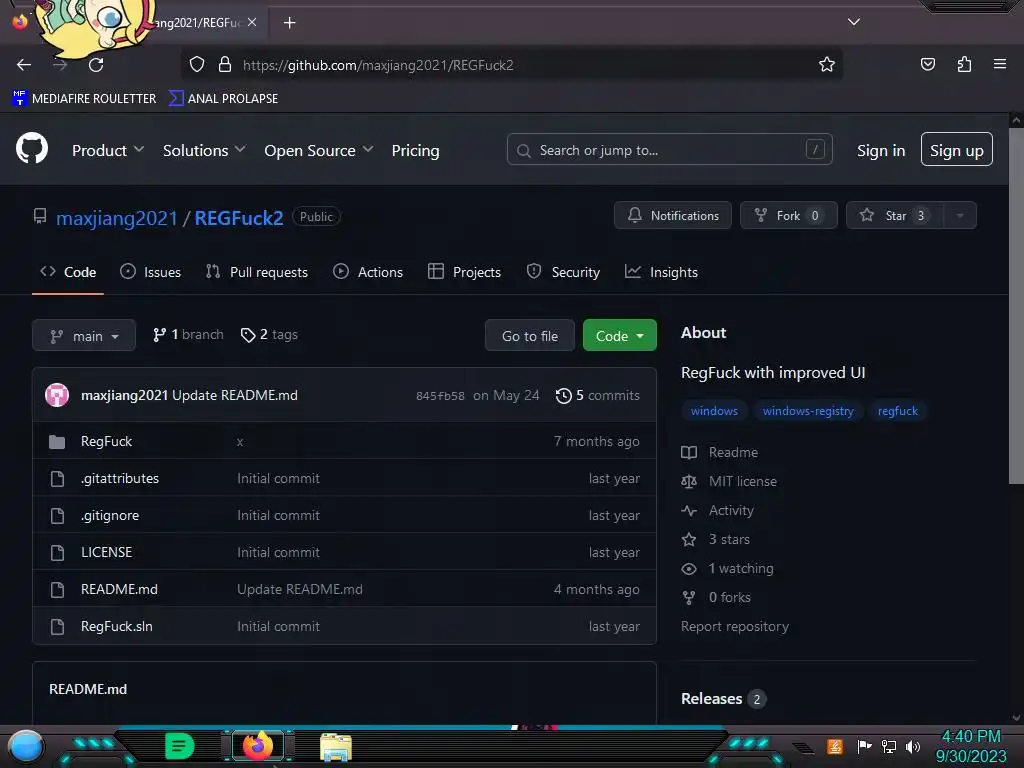View the 2 tags link
The image size is (1024, 768).
coord(269,334)
